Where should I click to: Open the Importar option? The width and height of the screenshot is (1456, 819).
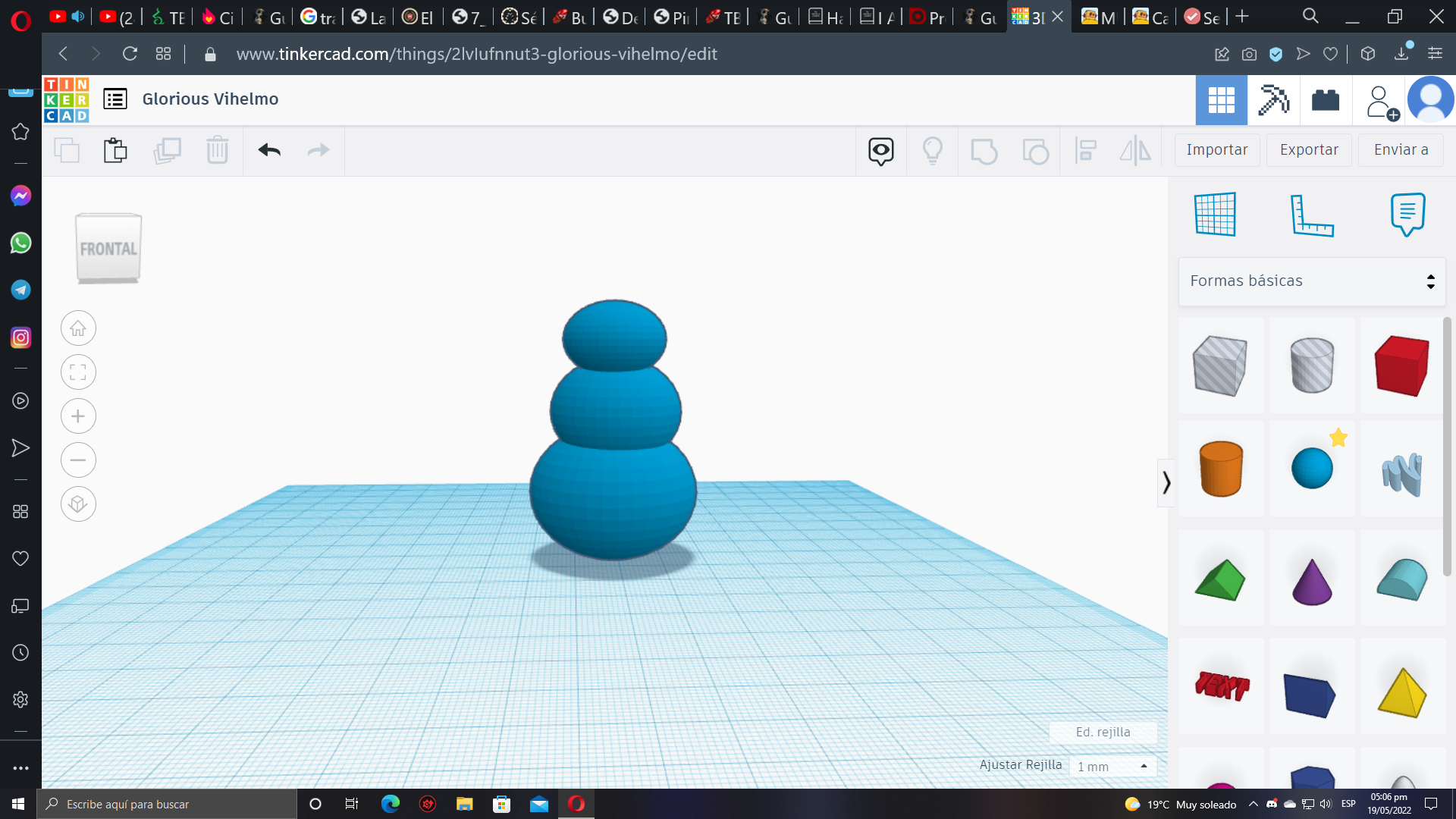click(1216, 150)
